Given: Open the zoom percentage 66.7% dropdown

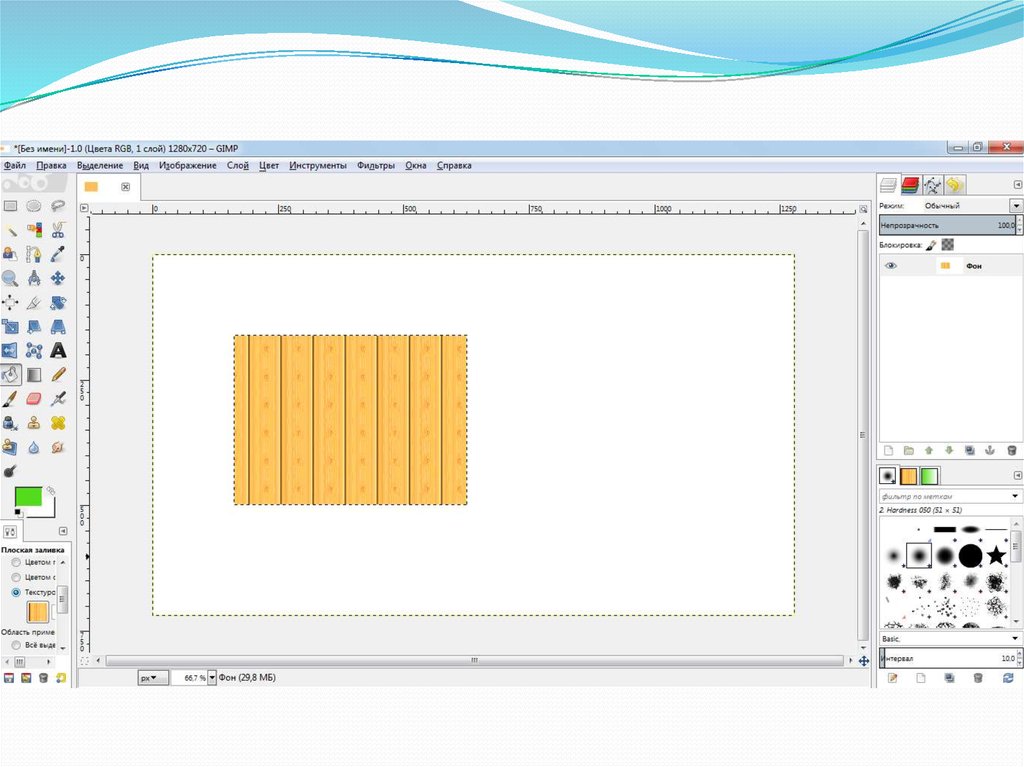Looking at the screenshot, I should point(212,677).
